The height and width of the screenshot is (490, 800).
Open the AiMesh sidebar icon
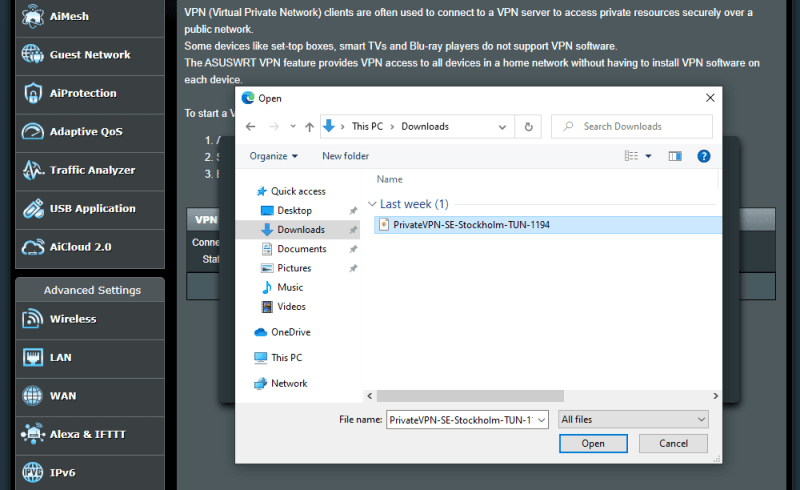tap(33, 16)
